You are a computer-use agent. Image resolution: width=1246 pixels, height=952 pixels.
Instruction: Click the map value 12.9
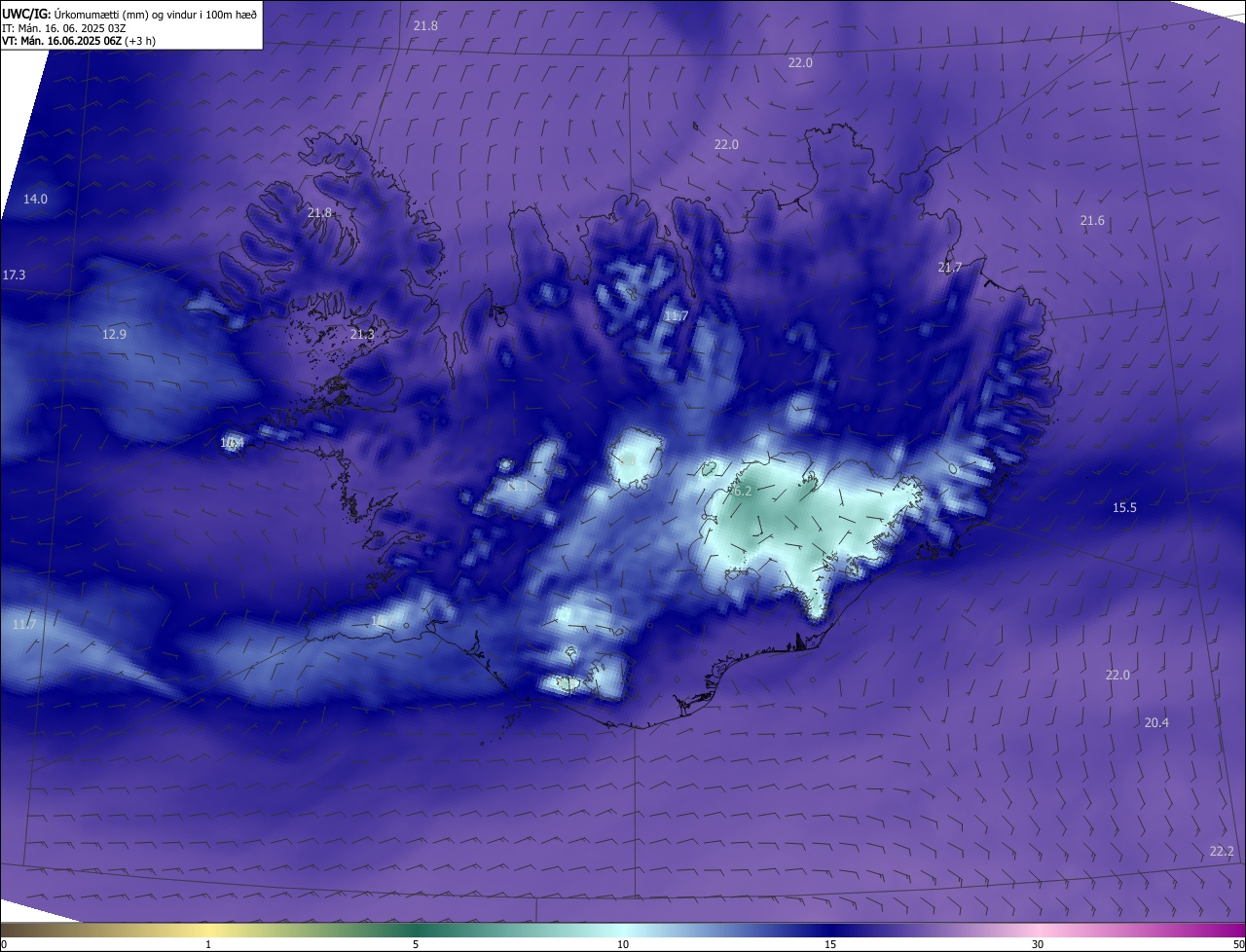pos(114,334)
